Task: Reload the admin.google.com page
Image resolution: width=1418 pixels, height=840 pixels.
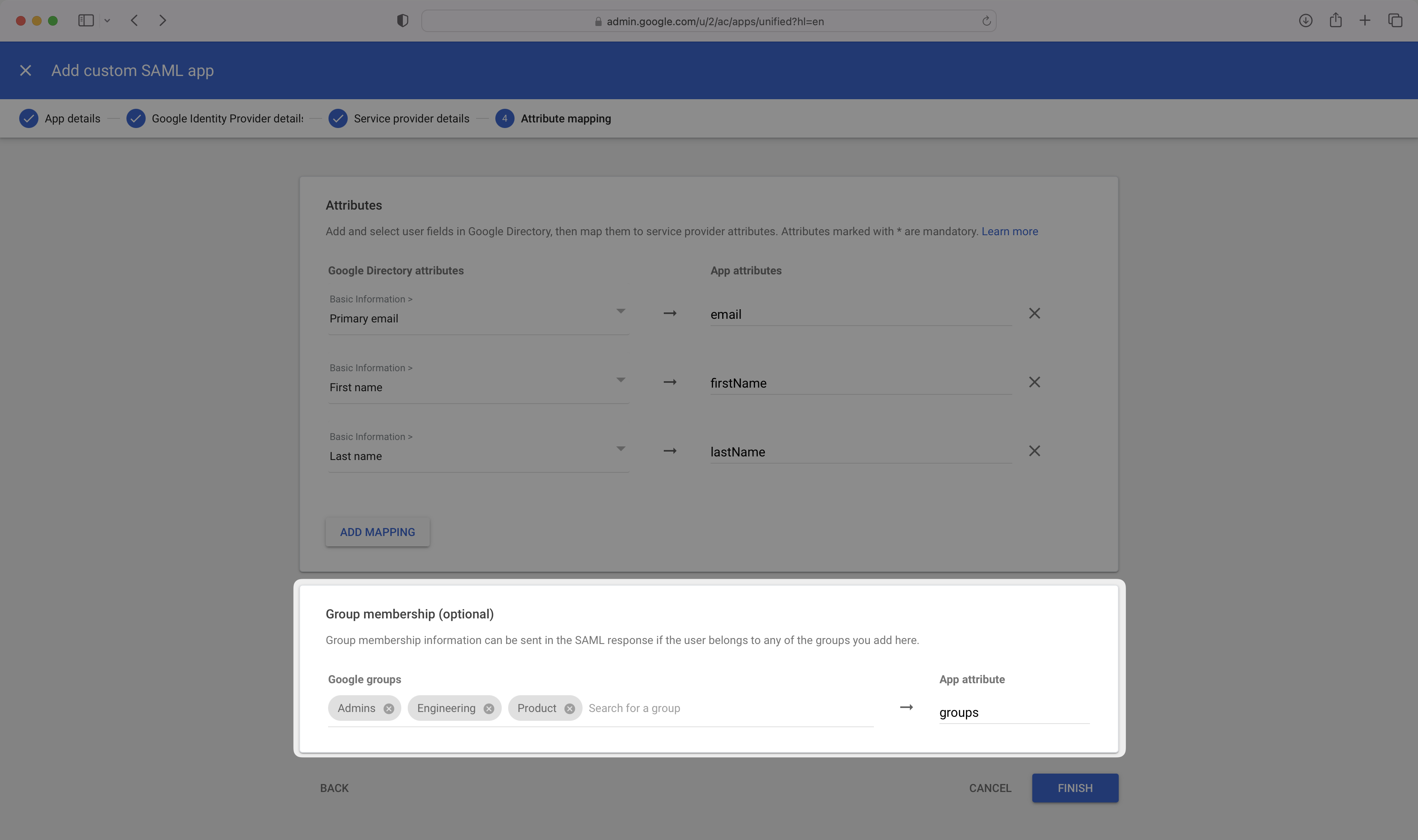Action: tap(986, 21)
